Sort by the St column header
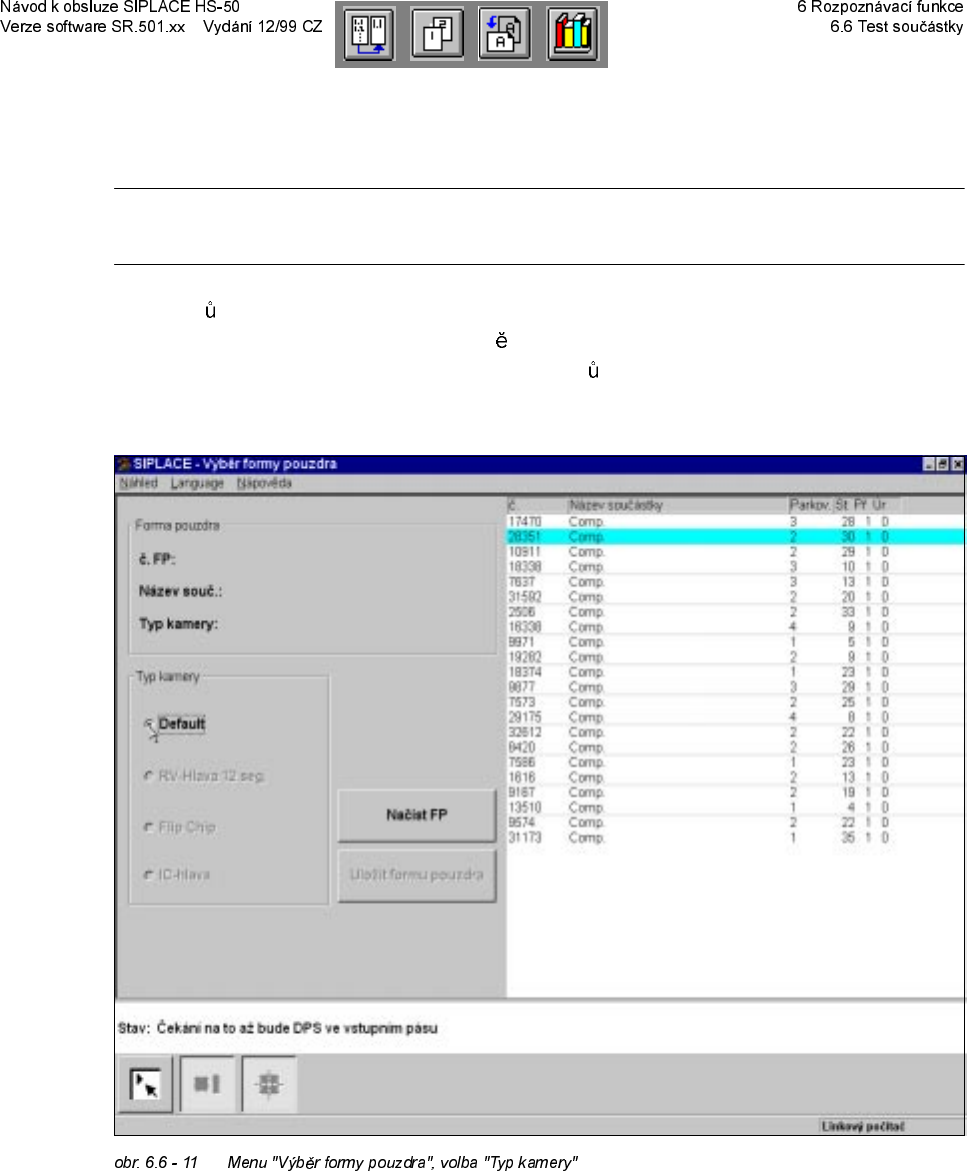Screen dimensions: 967x1171 tap(843, 506)
